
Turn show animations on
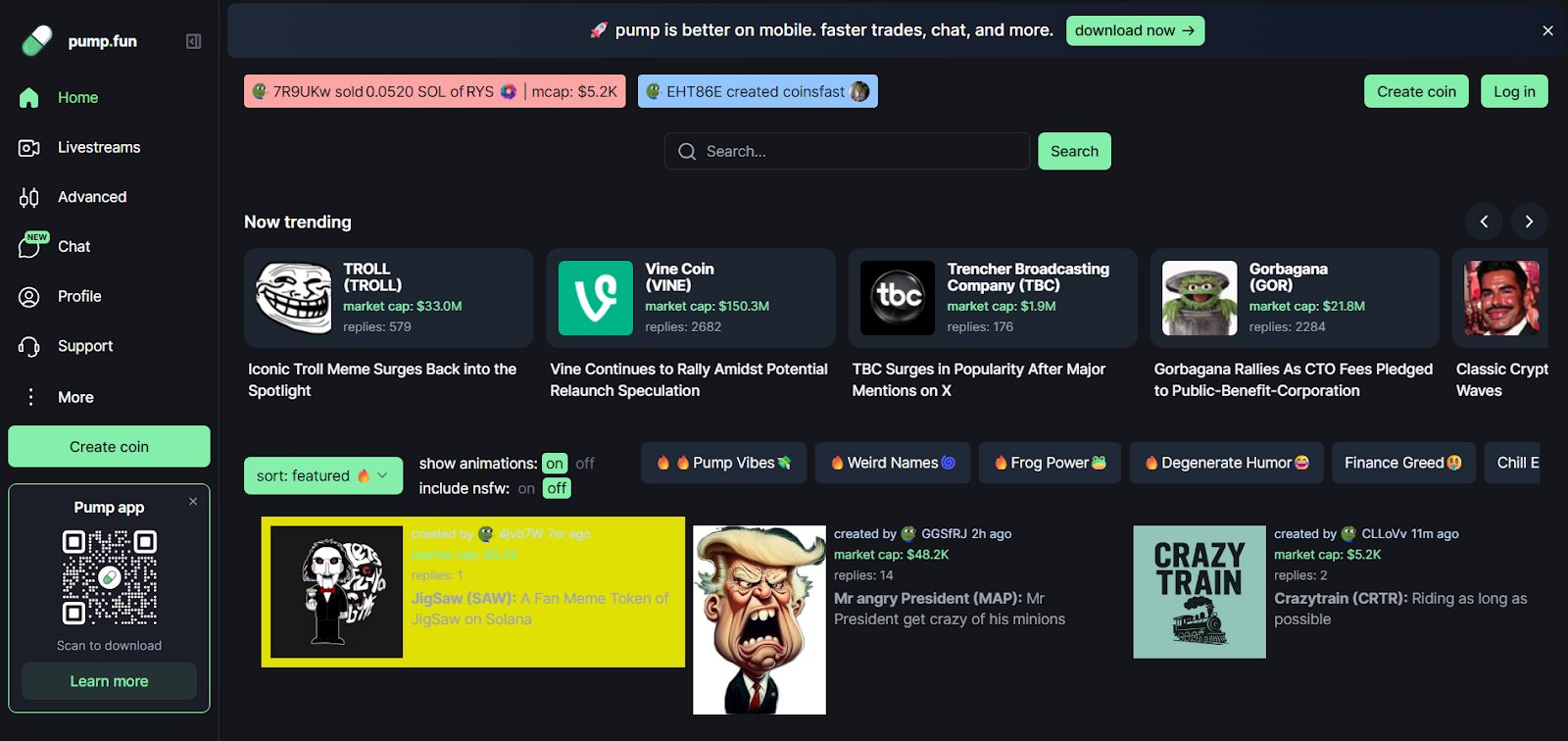(555, 464)
